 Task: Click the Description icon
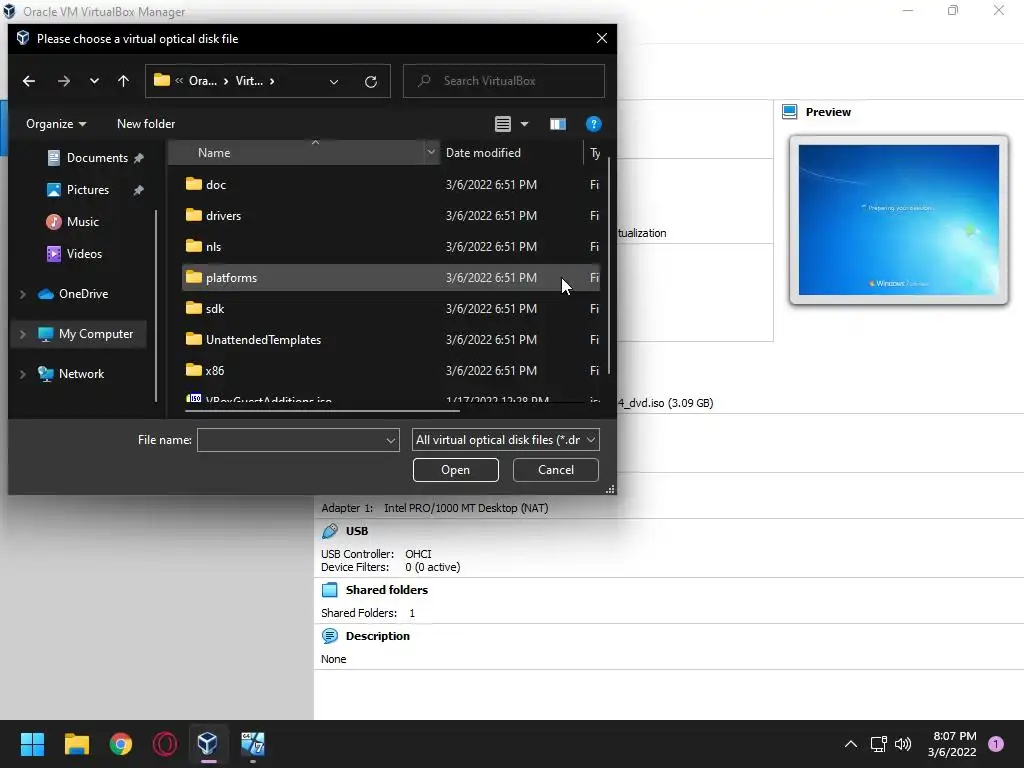tap(330, 636)
